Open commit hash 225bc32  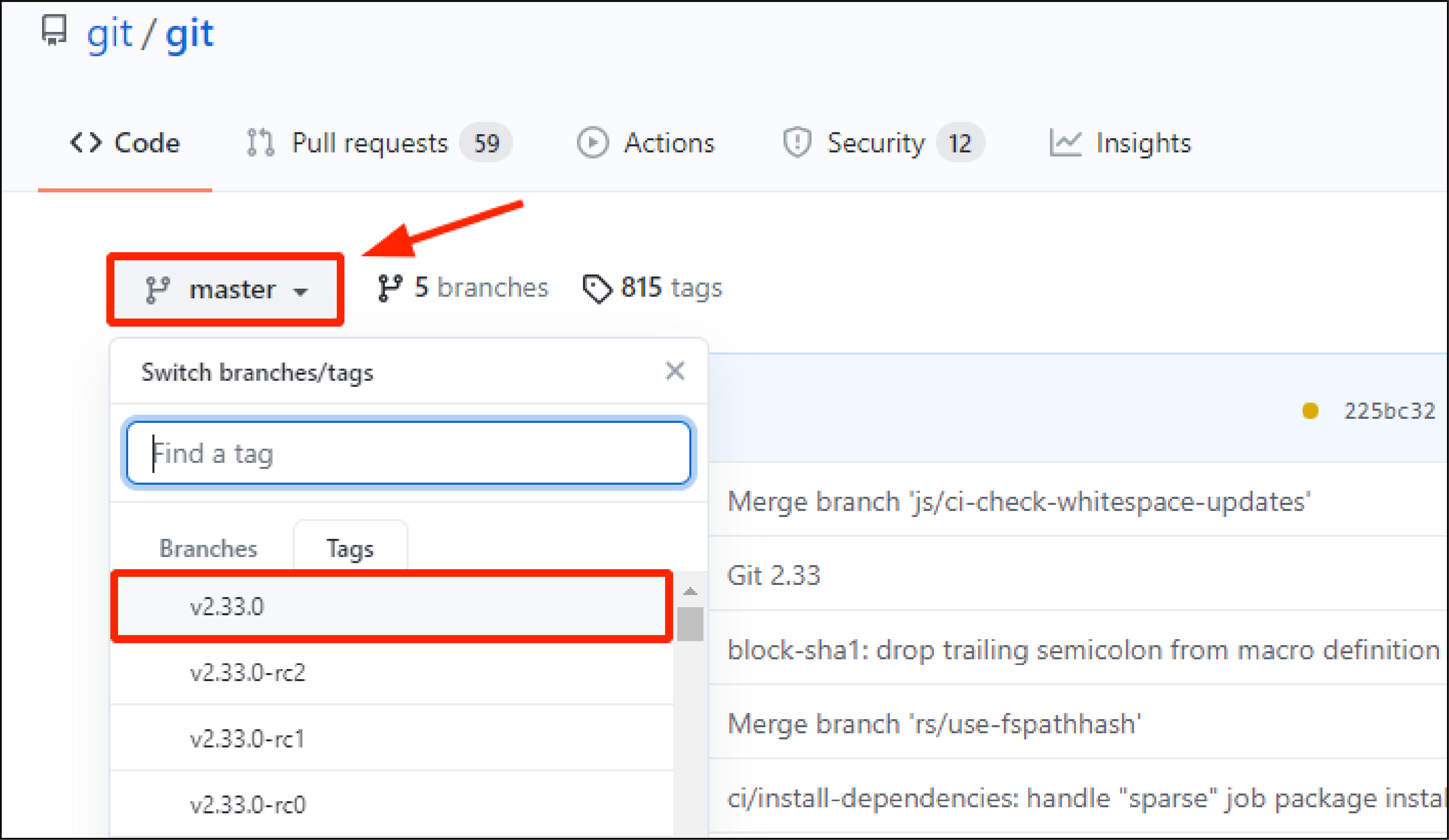(x=1389, y=411)
